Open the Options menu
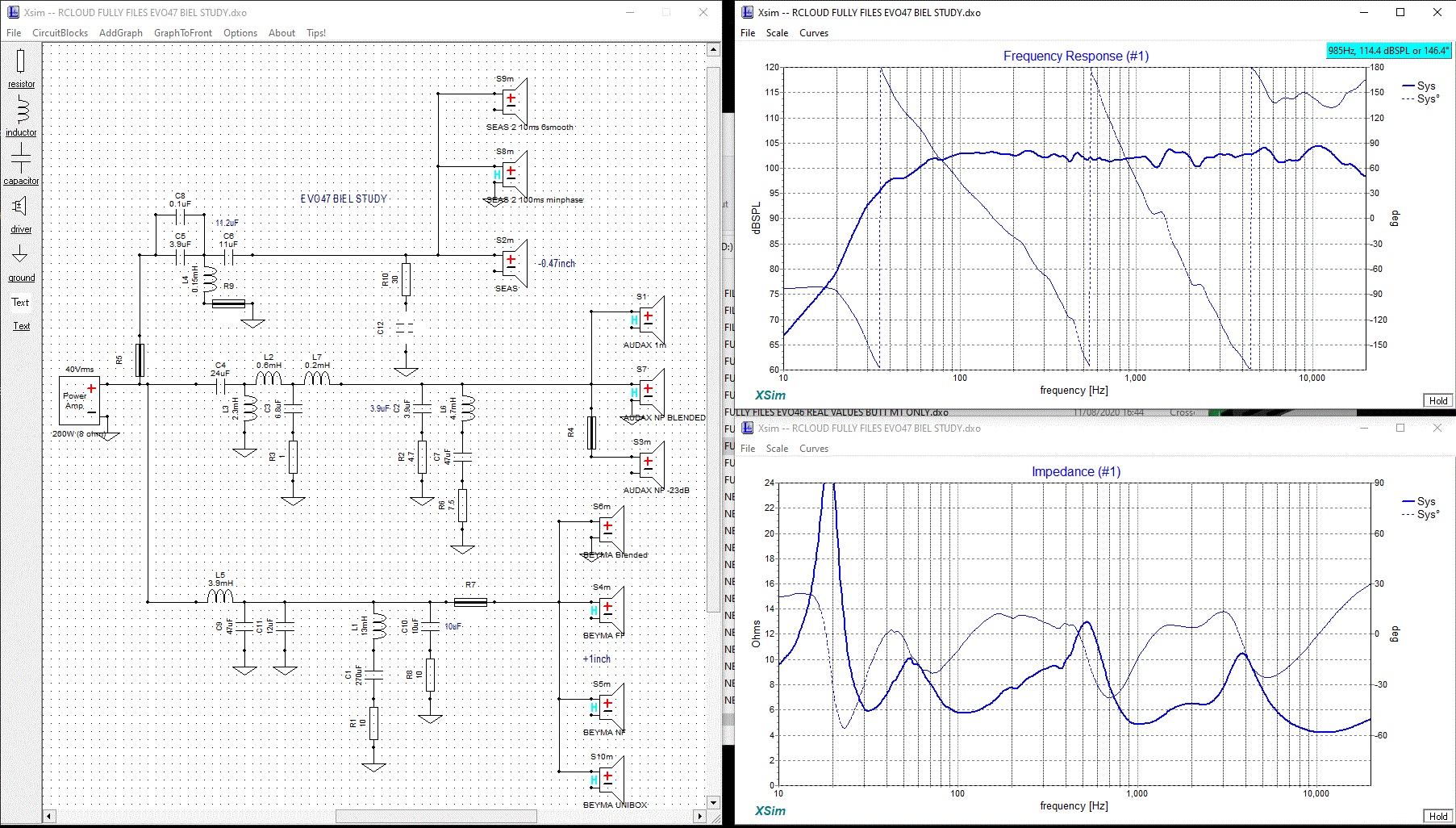Image resolution: width=1456 pixels, height=828 pixels. pos(240,33)
